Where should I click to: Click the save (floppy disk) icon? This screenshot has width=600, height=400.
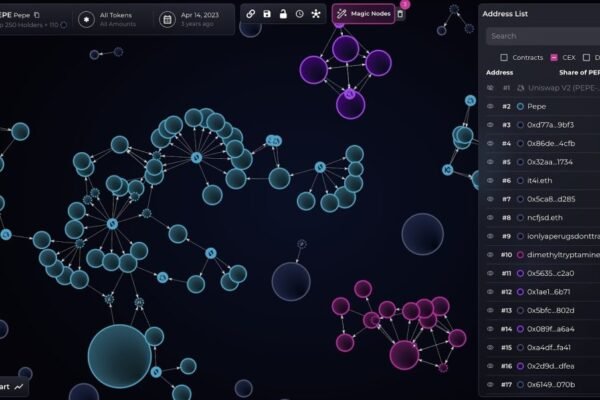267,14
